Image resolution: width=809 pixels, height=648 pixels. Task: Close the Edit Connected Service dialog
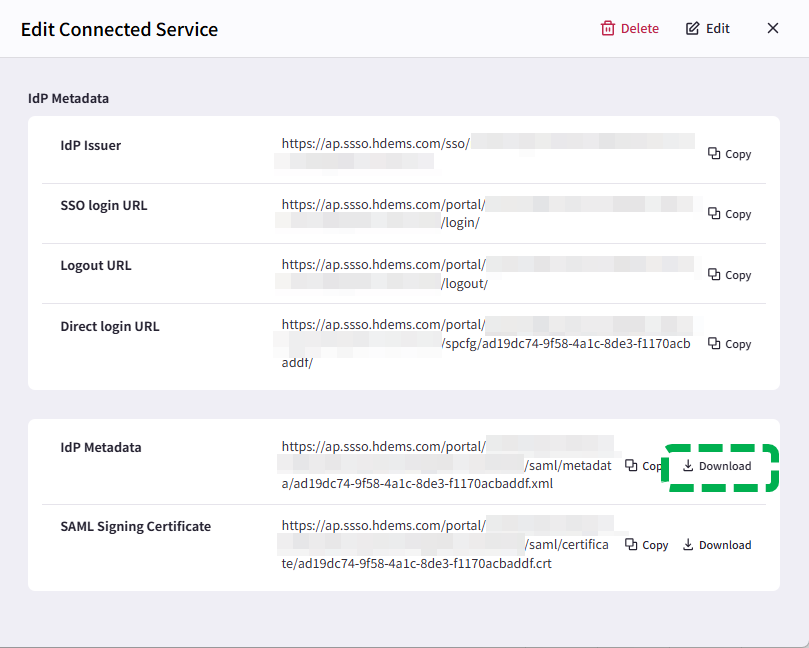772,28
